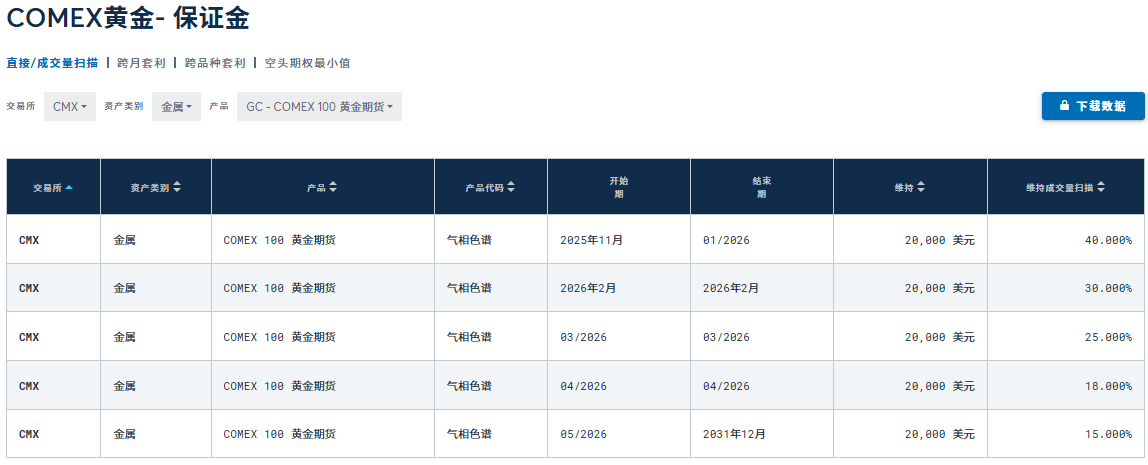Click COMEX 100 黄金期货 in the 18.000% row
1148x465 pixels.
point(280,386)
